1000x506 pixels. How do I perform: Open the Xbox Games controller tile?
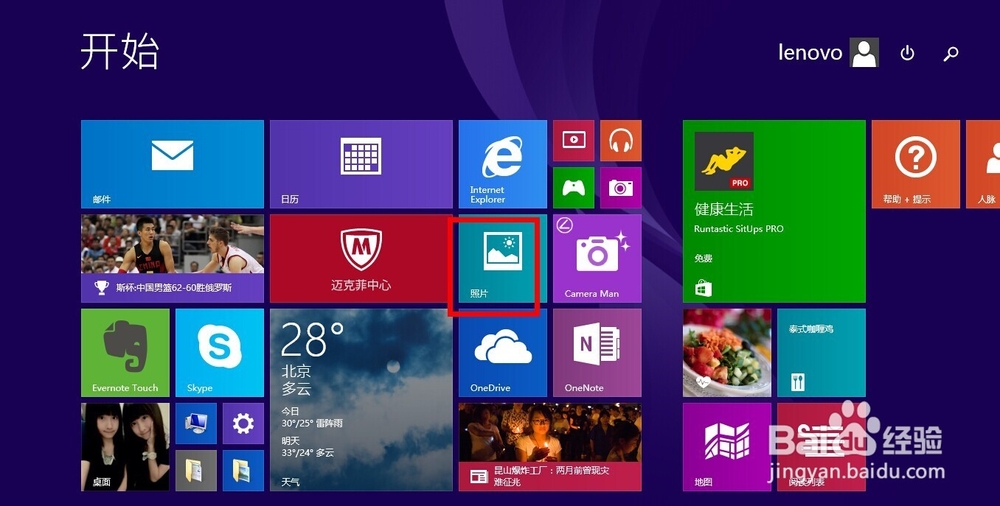pyautogui.click(x=573, y=188)
